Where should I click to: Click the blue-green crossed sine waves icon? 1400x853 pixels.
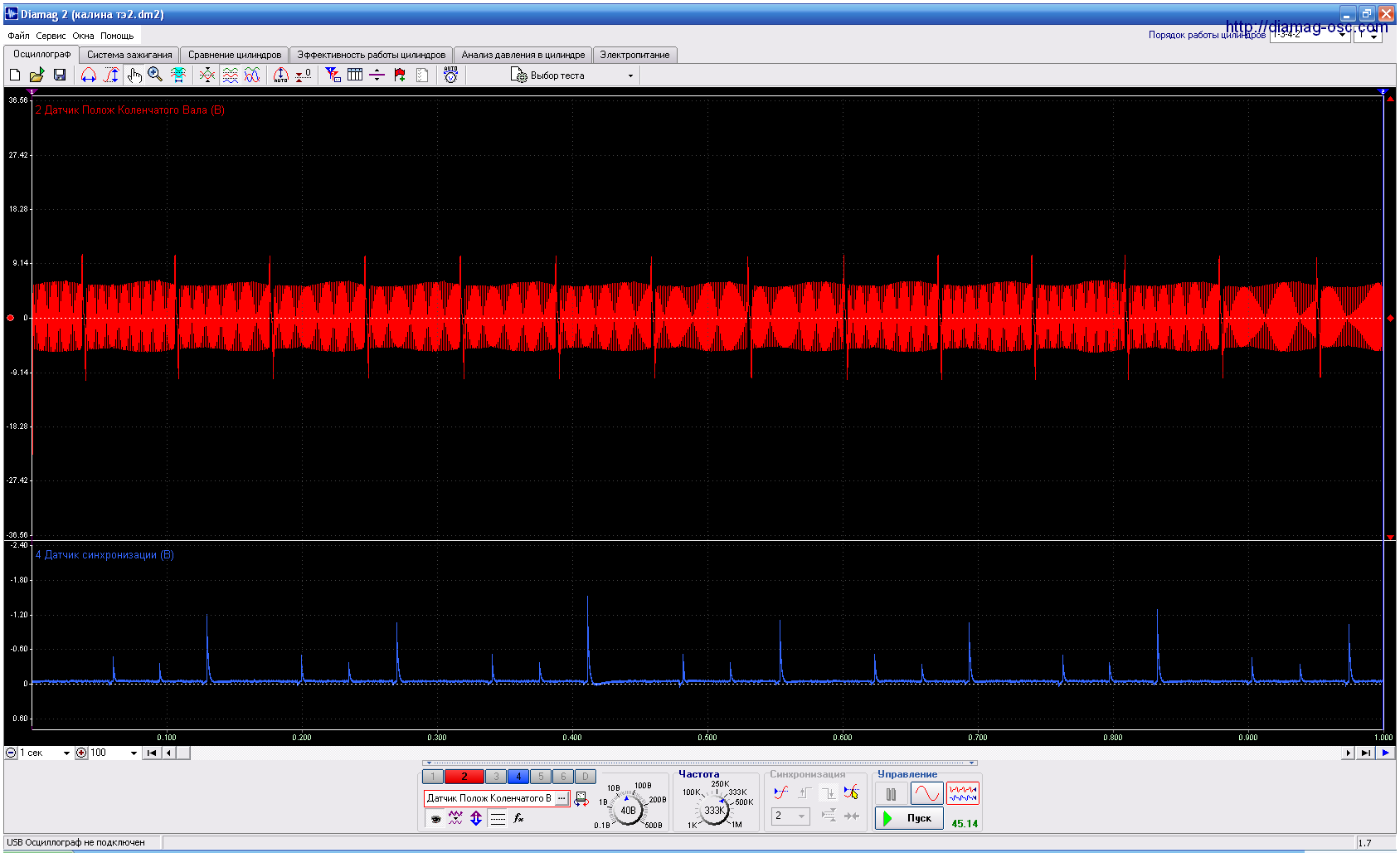pyautogui.click(x=252, y=75)
